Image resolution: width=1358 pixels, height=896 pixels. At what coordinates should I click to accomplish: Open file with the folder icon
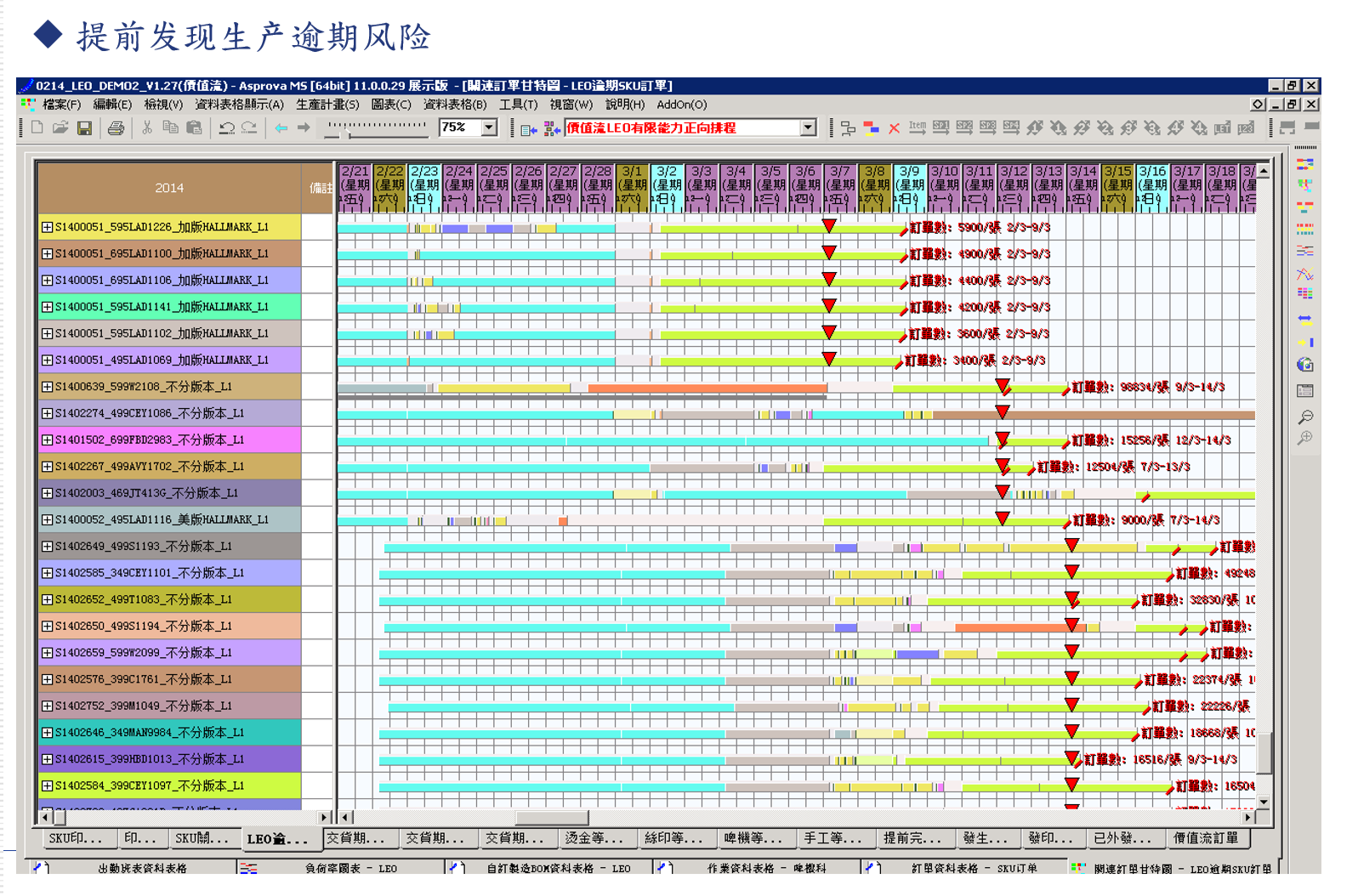click(60, 128)
